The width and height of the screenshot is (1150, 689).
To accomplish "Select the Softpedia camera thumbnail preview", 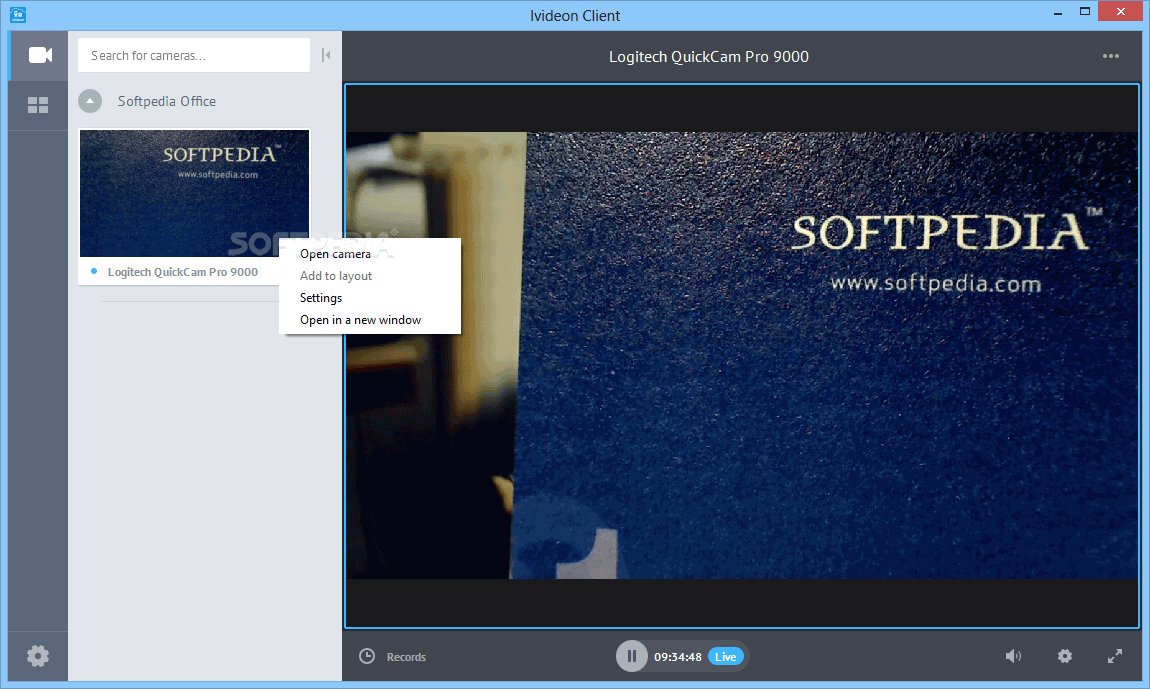I will pos(194,193).
